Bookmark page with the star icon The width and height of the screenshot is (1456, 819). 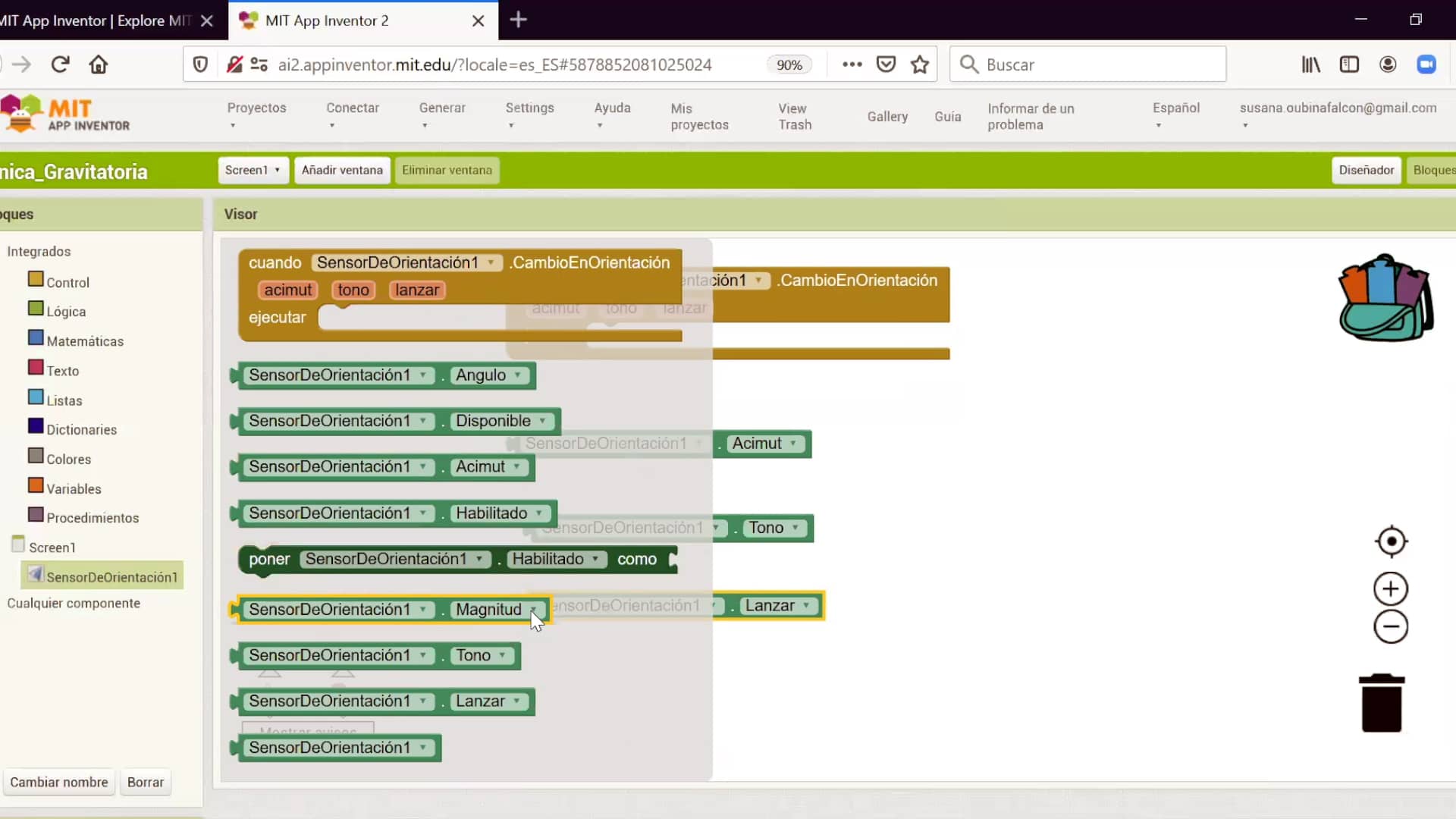click(x=920, y=64)
